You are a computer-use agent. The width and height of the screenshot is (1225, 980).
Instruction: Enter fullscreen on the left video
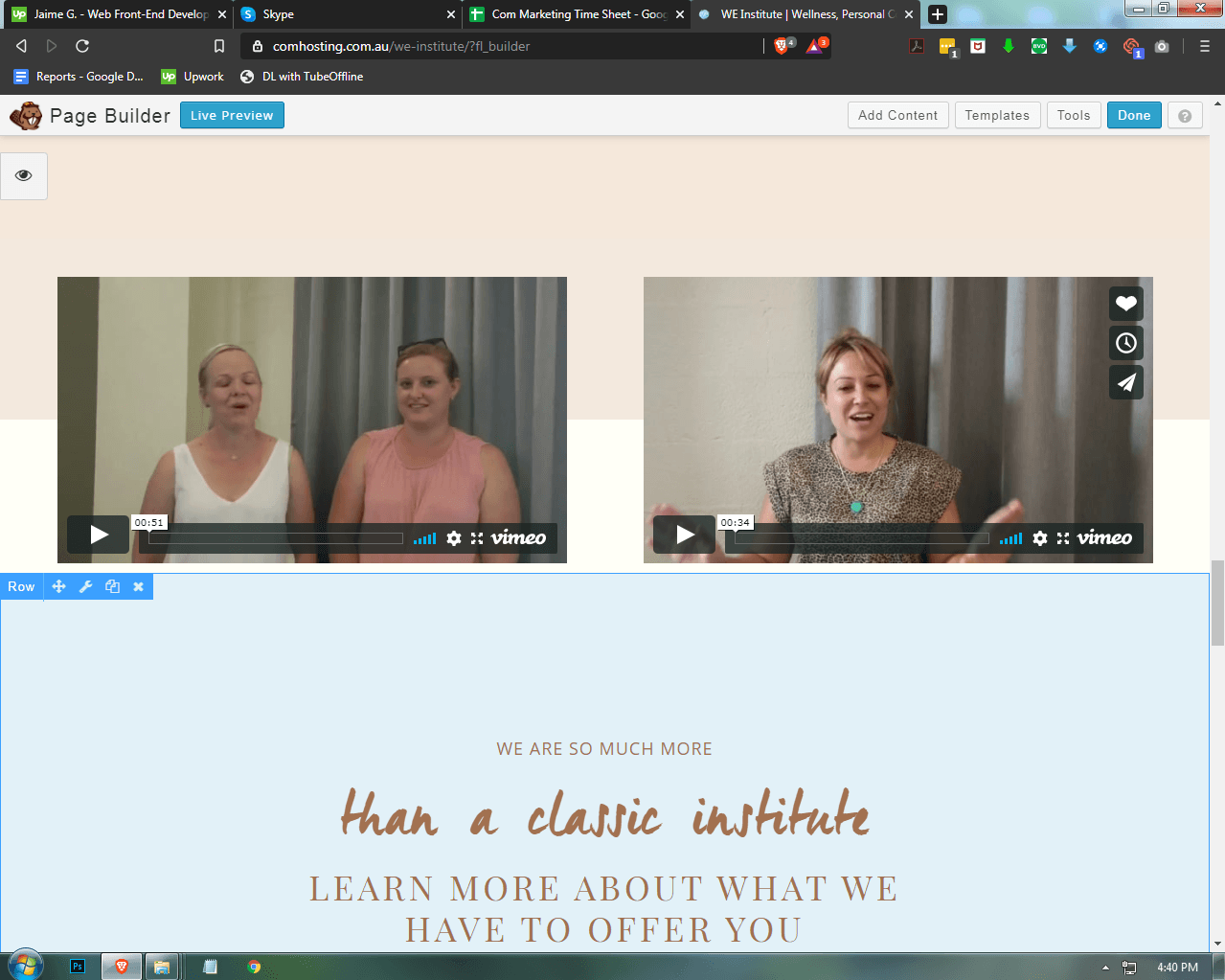[x=477, y=538]
